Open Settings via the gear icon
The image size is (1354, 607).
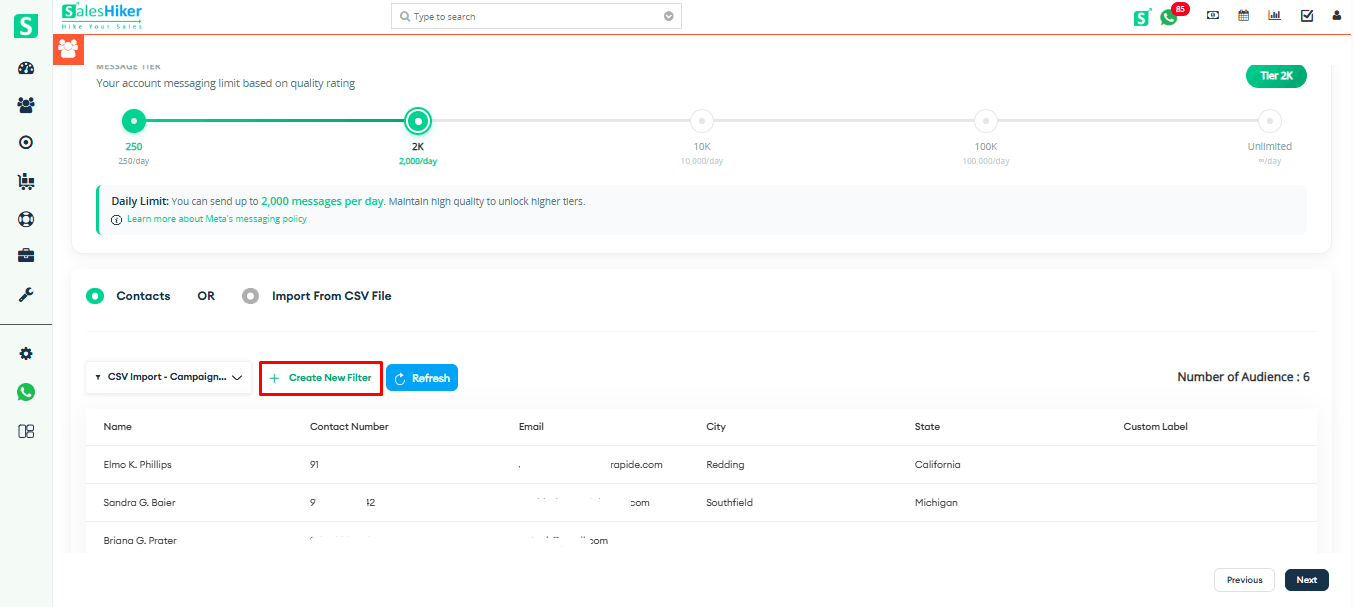[x=25, y=353]
